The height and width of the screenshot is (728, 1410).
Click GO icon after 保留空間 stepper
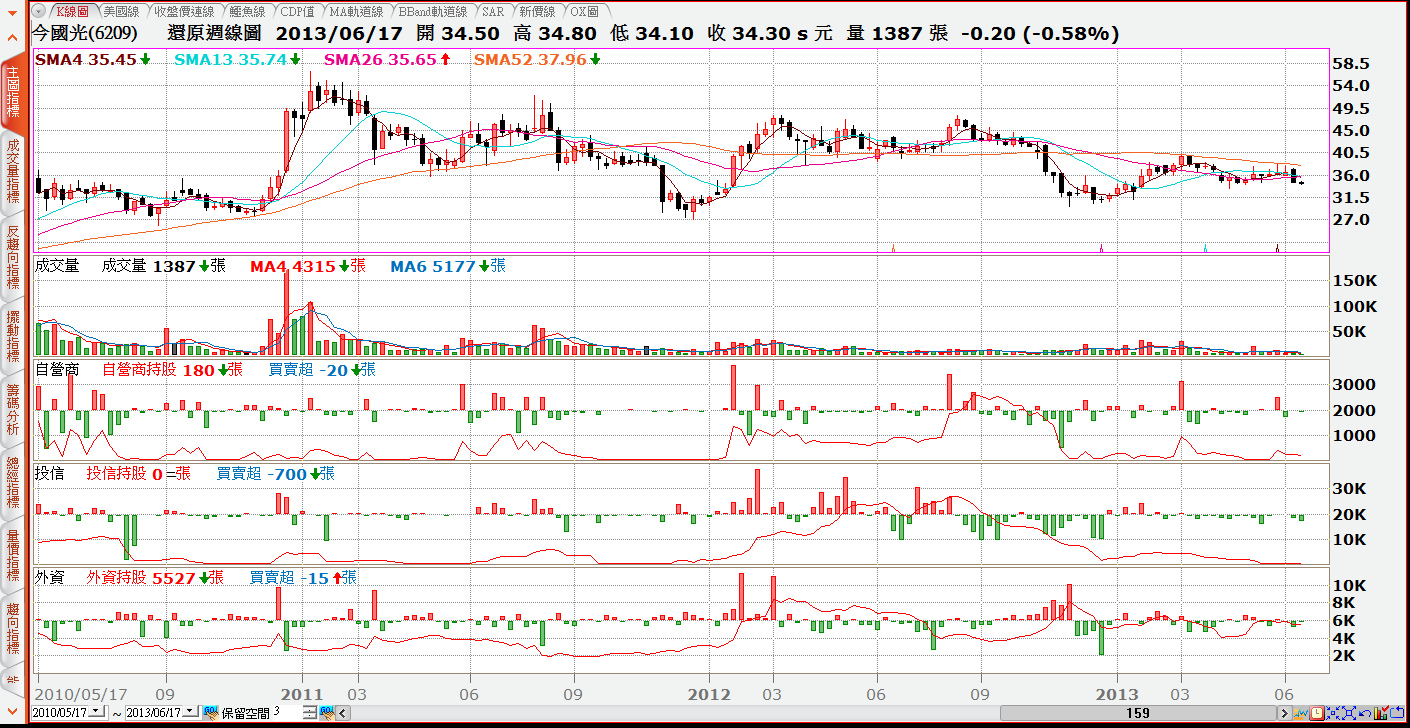[326, 713]
